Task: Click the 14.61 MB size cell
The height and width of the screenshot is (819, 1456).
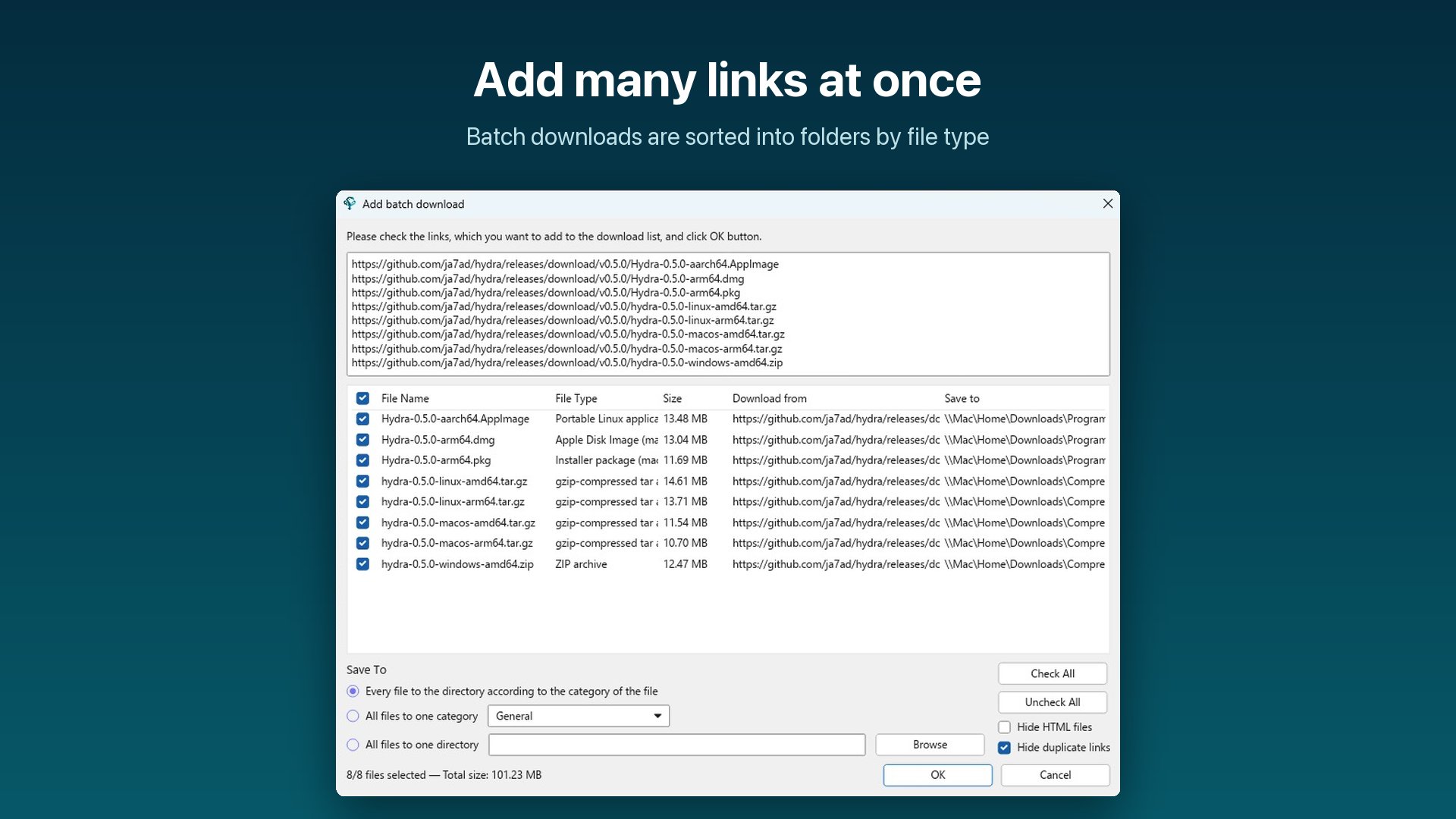Action: [x=685, y=481]
